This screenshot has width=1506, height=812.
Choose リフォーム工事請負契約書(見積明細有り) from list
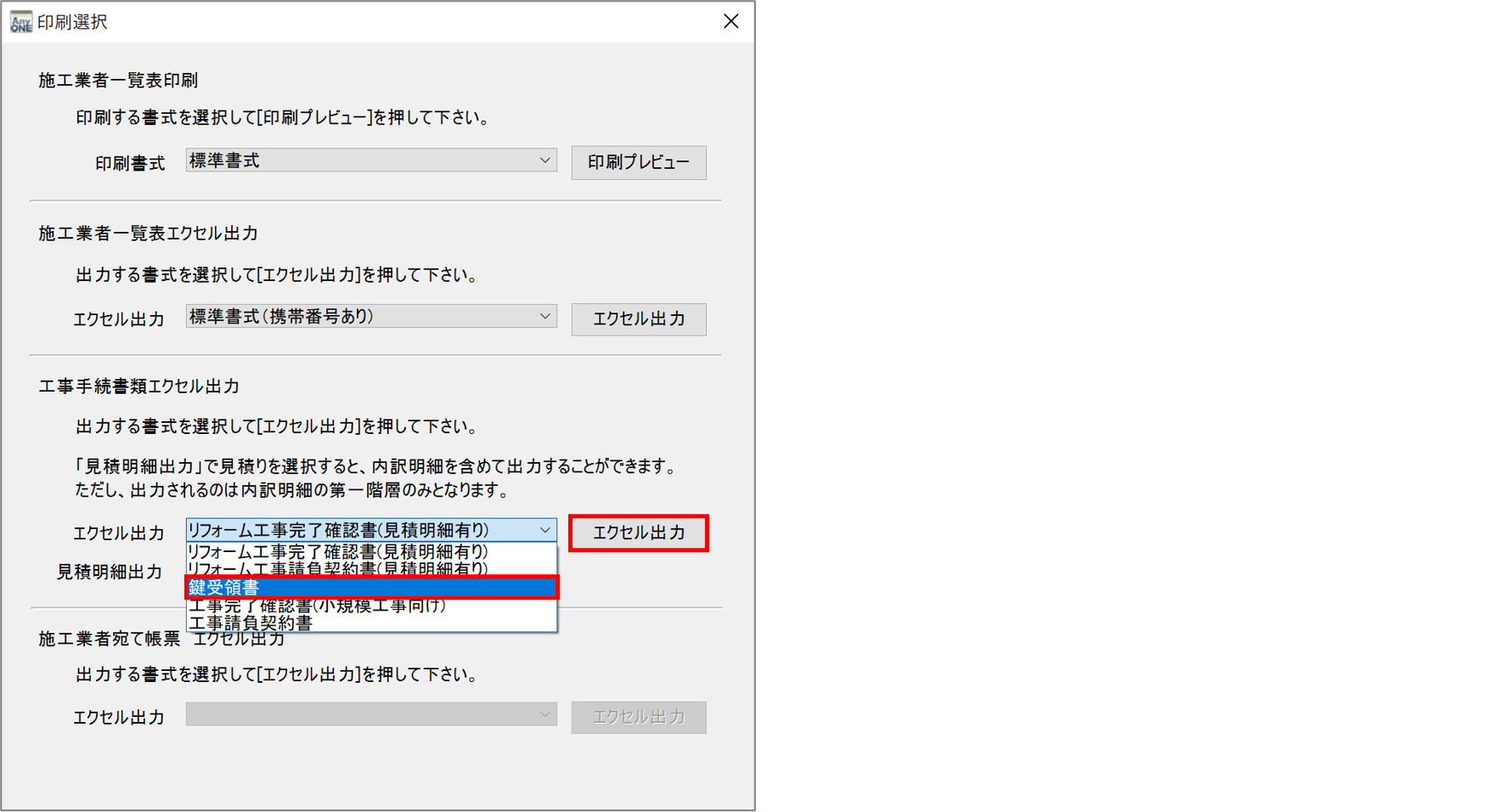point(340,569)
